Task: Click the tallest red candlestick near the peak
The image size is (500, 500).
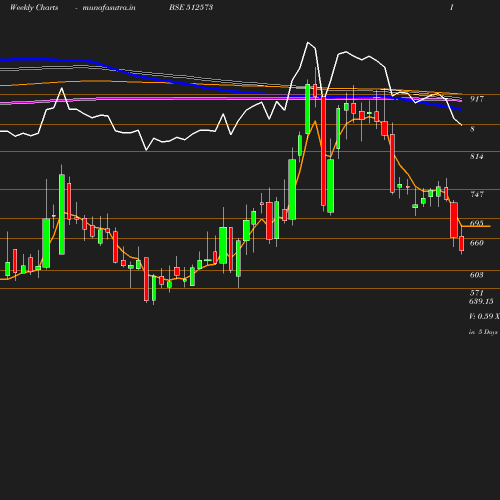Action: tap(323, 151)
